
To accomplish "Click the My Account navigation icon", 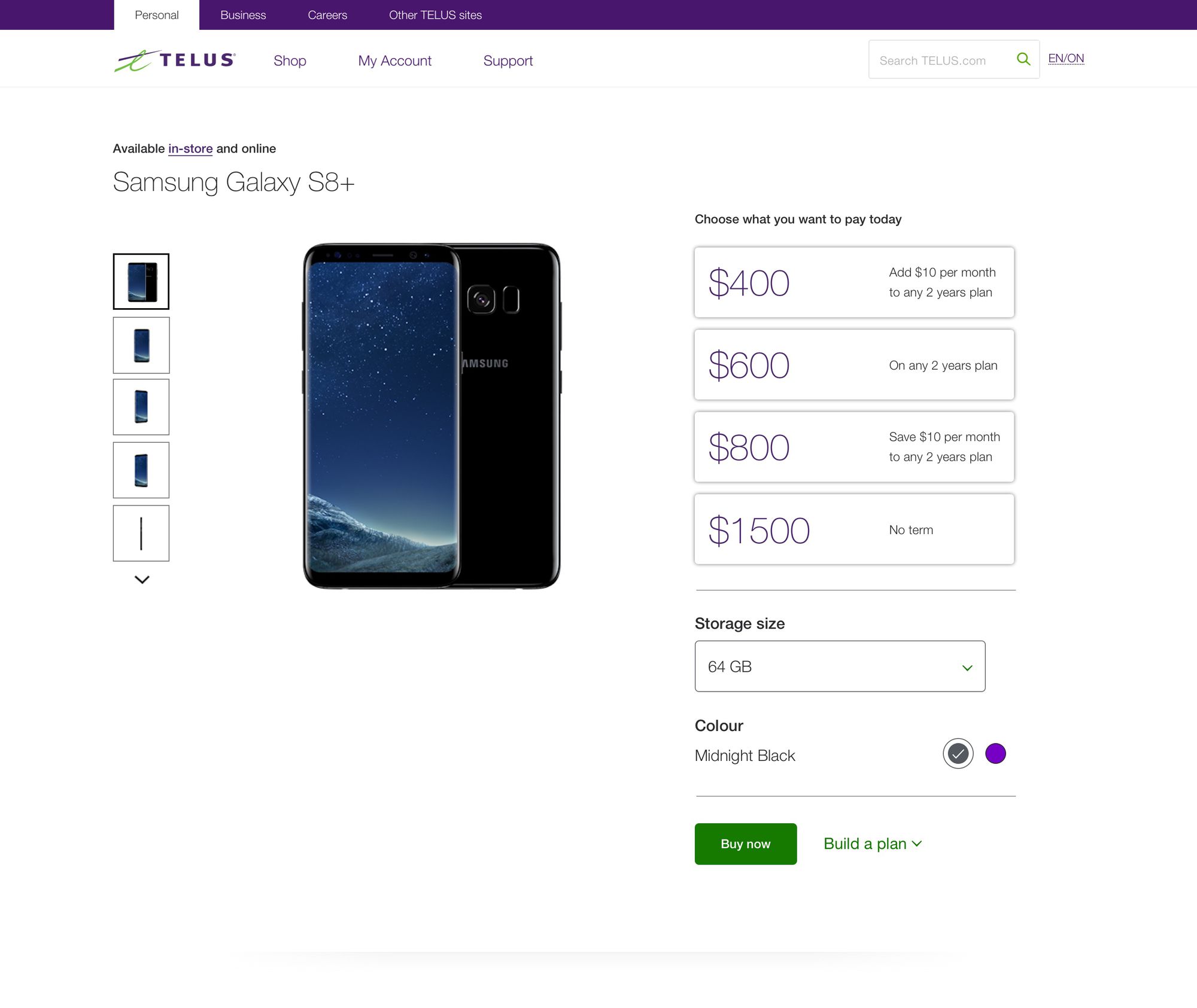I will (x=394, y=60).
